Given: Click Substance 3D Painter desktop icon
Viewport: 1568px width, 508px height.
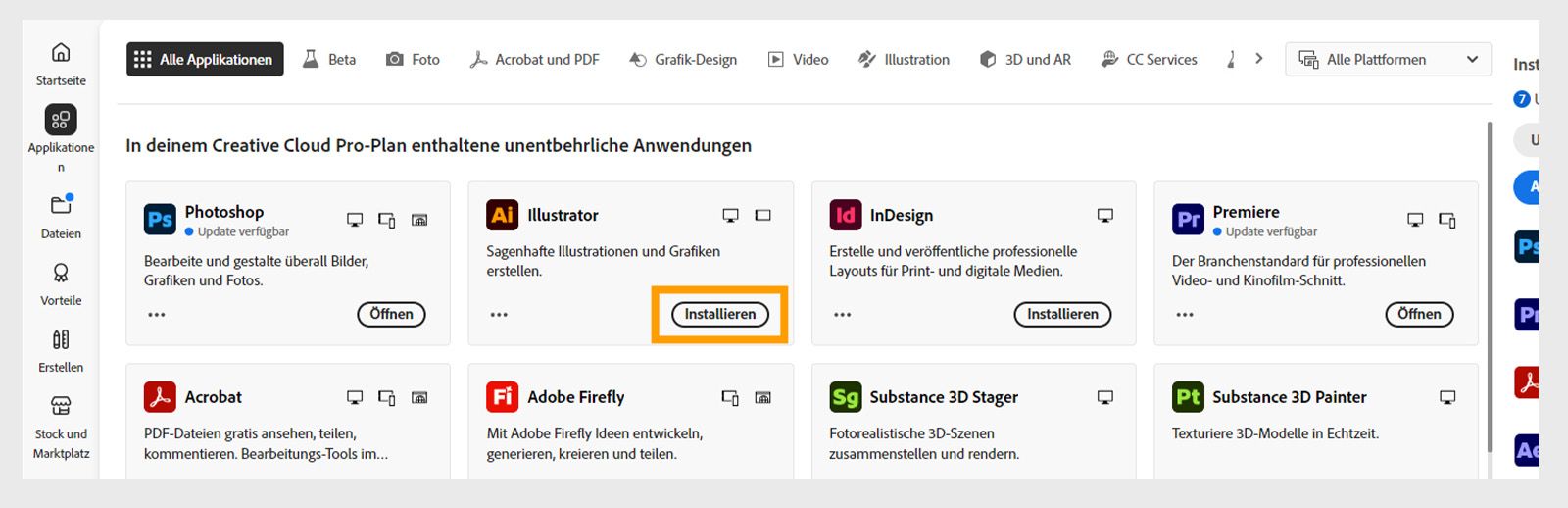Looking at the screenshot, I should point(1446,397).
